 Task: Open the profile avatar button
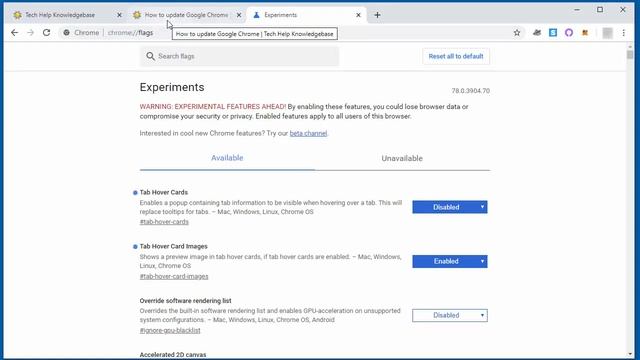(x=607, y=33)
